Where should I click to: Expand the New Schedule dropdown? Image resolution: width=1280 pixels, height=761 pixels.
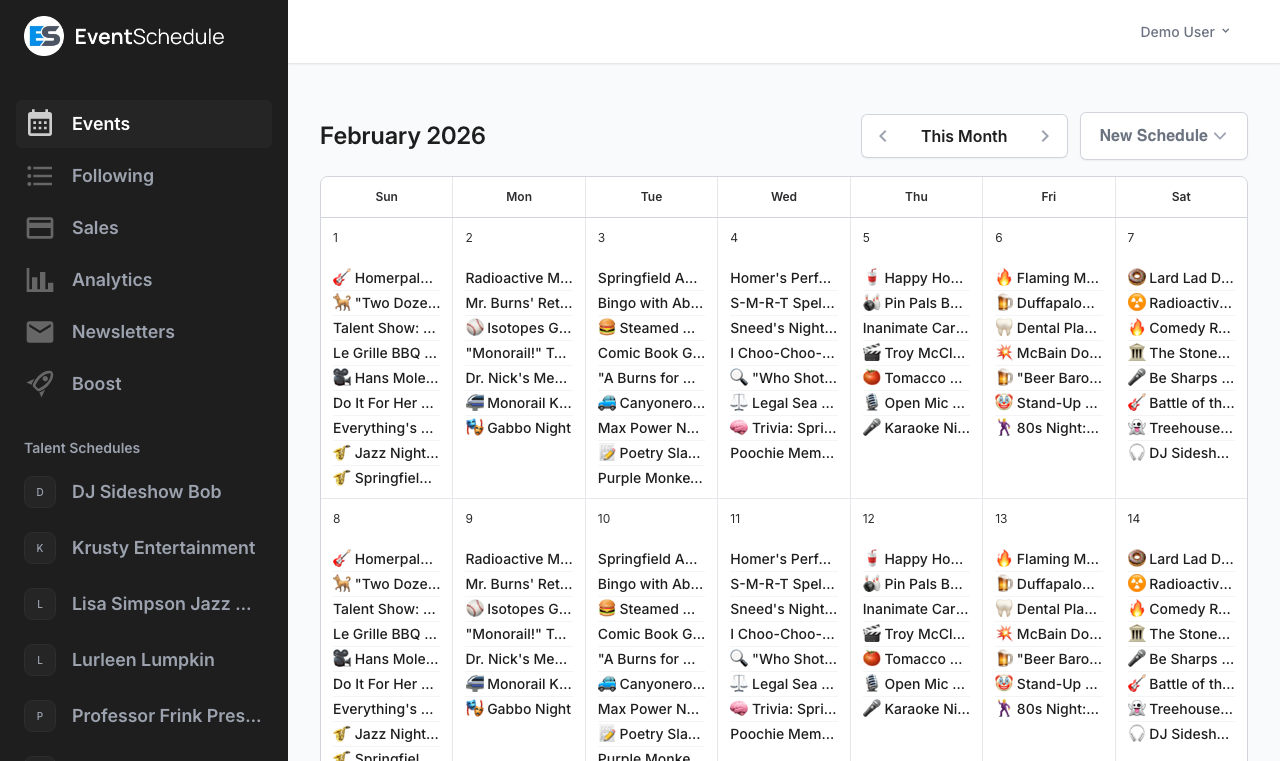point(1163,135)
